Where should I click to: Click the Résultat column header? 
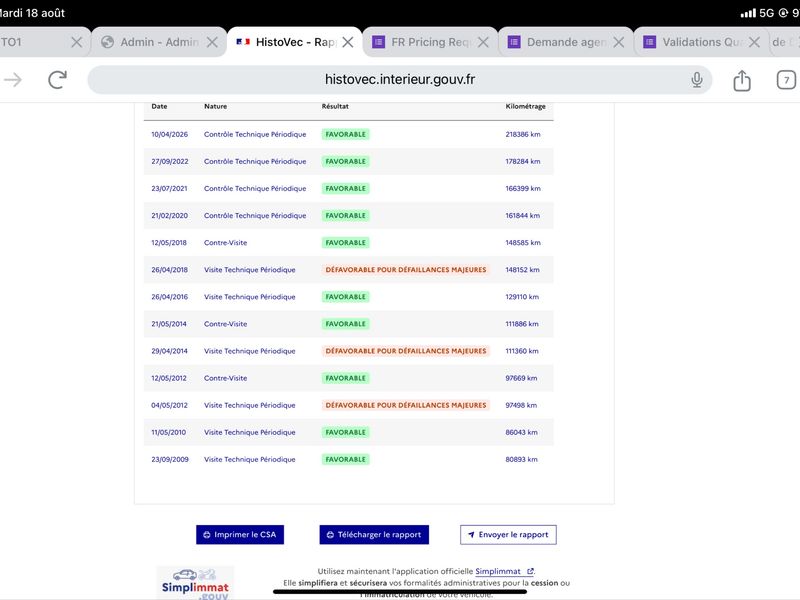point(335,106)
